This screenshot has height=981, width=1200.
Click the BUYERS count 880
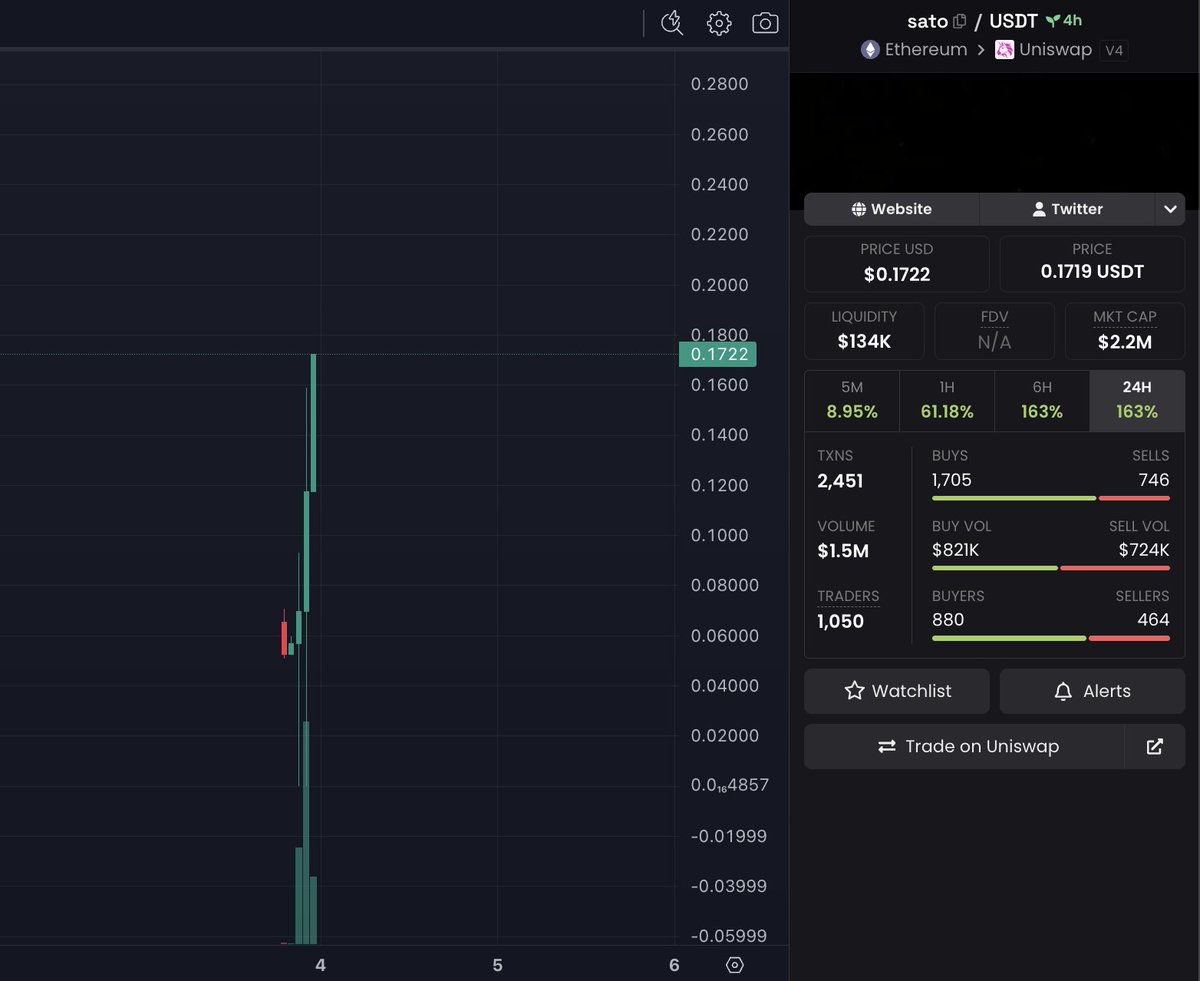(x=948, y=620)
